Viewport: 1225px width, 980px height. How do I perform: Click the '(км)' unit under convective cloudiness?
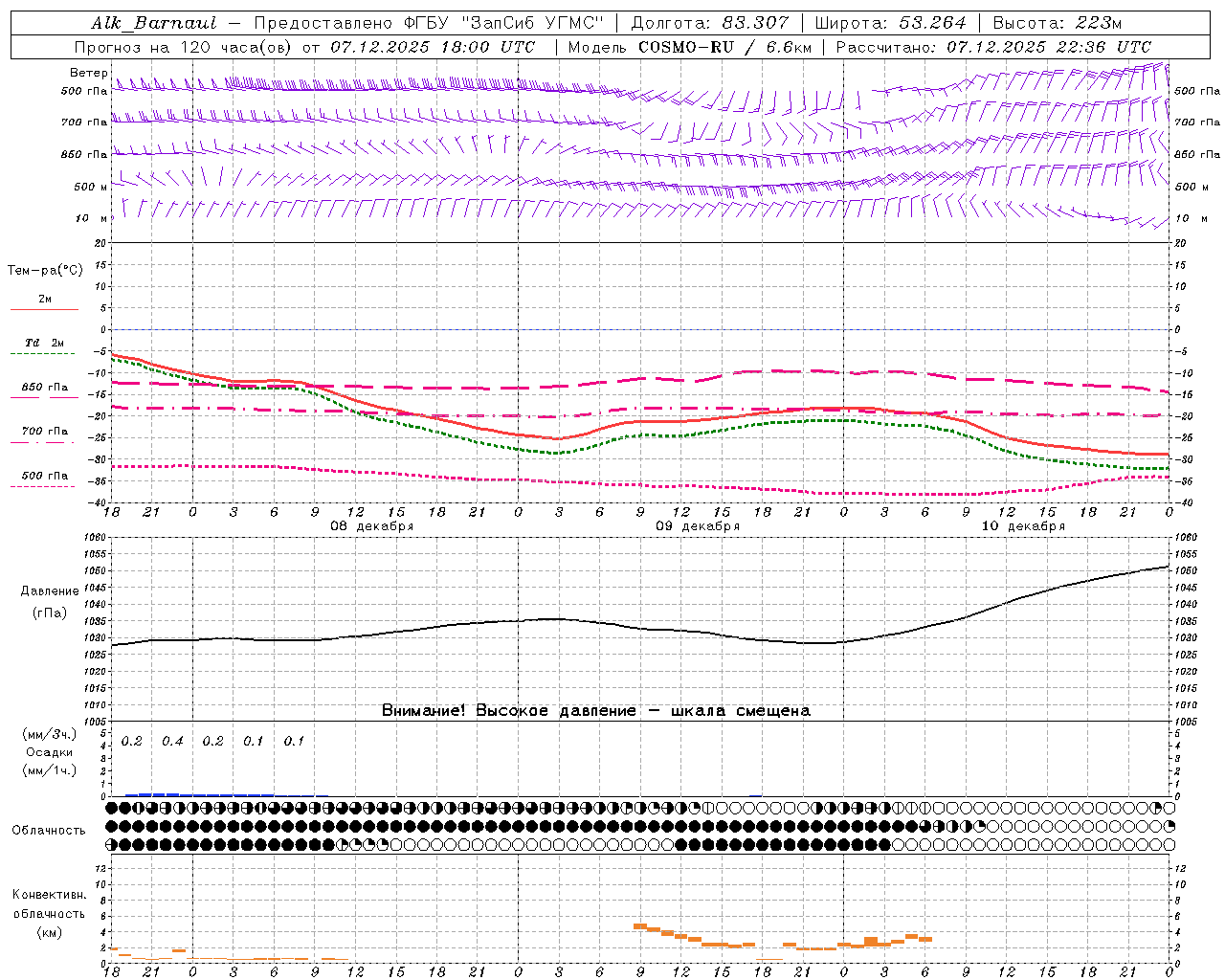tap(50, 932)
